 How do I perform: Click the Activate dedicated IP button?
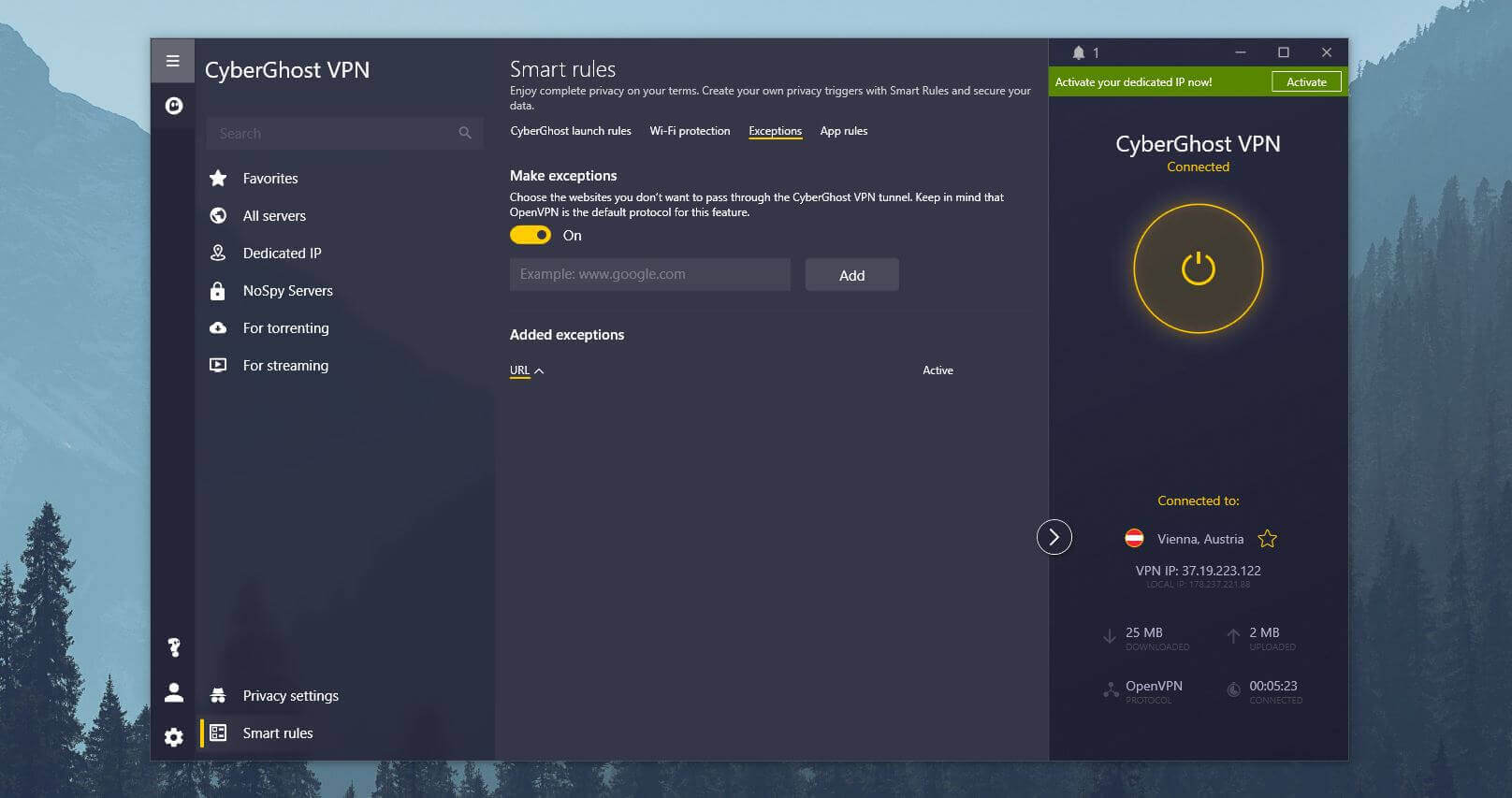1306,82
